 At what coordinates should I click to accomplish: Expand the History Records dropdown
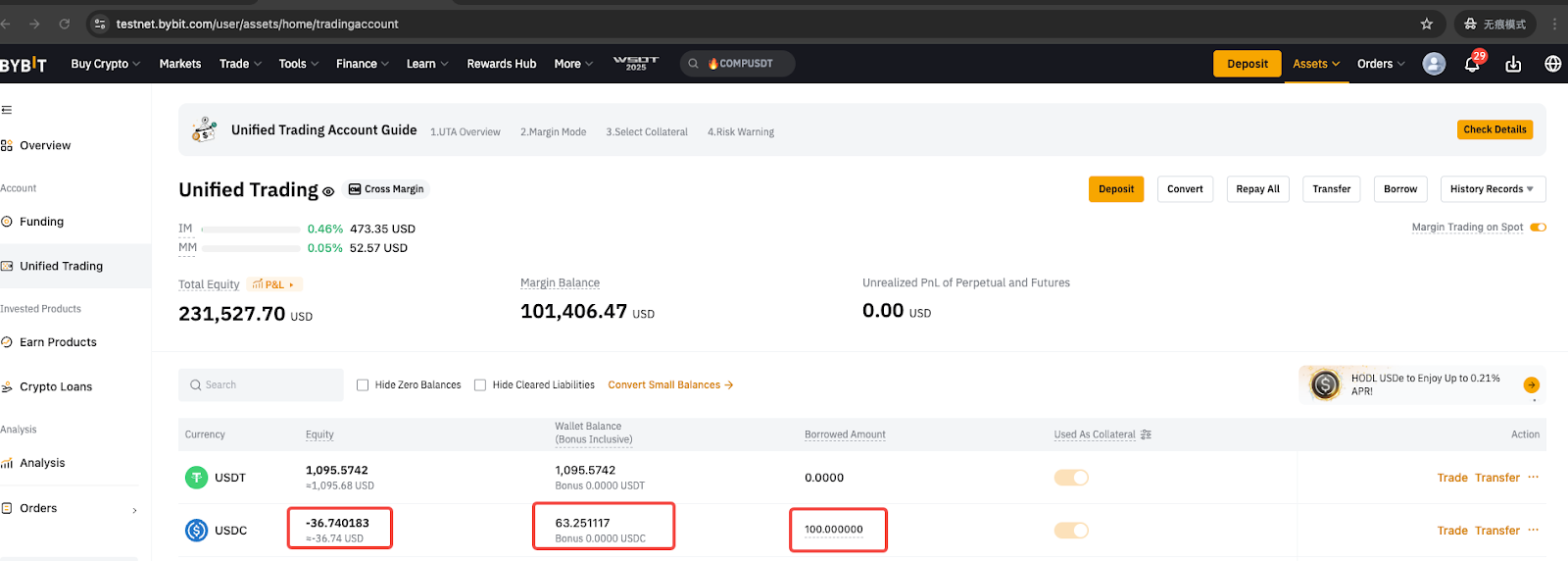pyautogui.click(x=1492, y=189)
